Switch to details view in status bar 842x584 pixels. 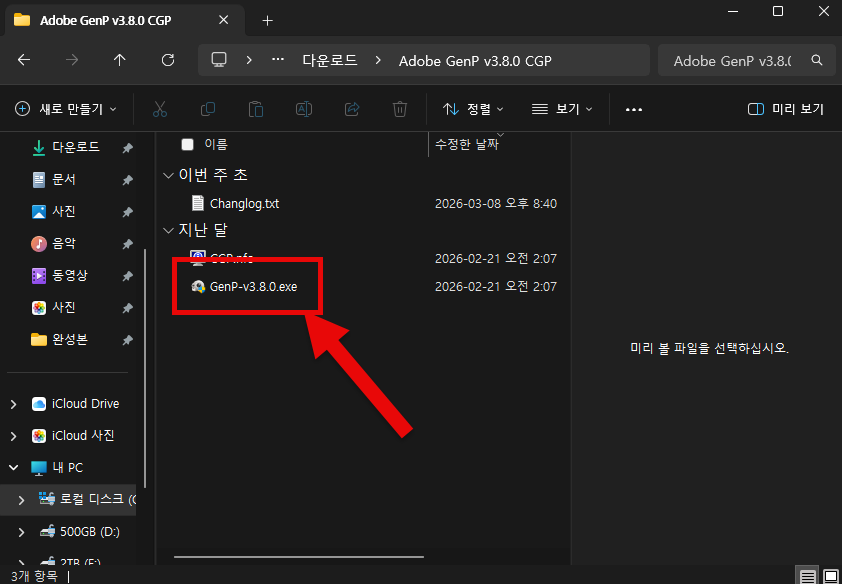(808, 576)
